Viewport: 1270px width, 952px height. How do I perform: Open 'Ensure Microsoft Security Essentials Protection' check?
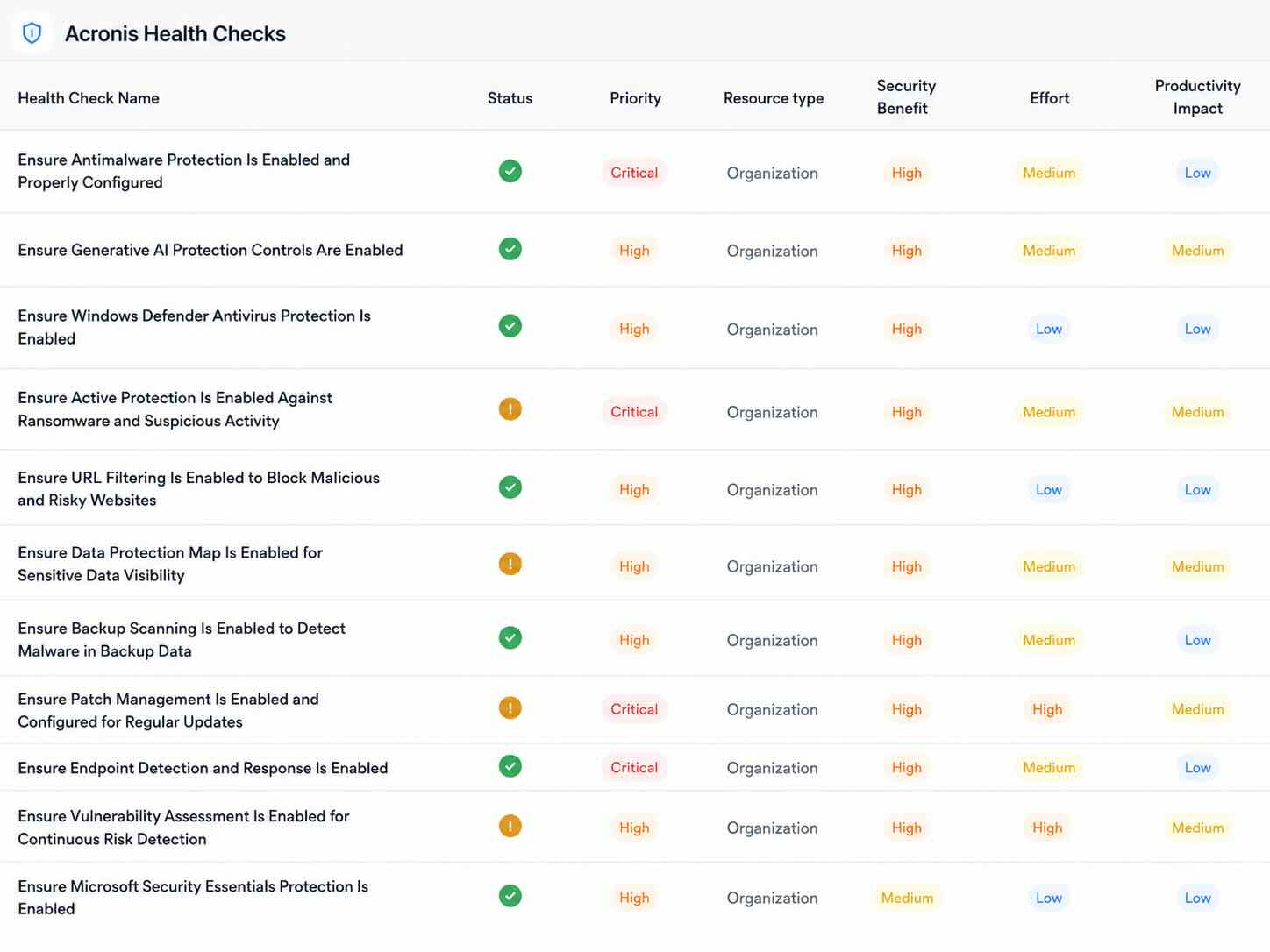(193, 898)
